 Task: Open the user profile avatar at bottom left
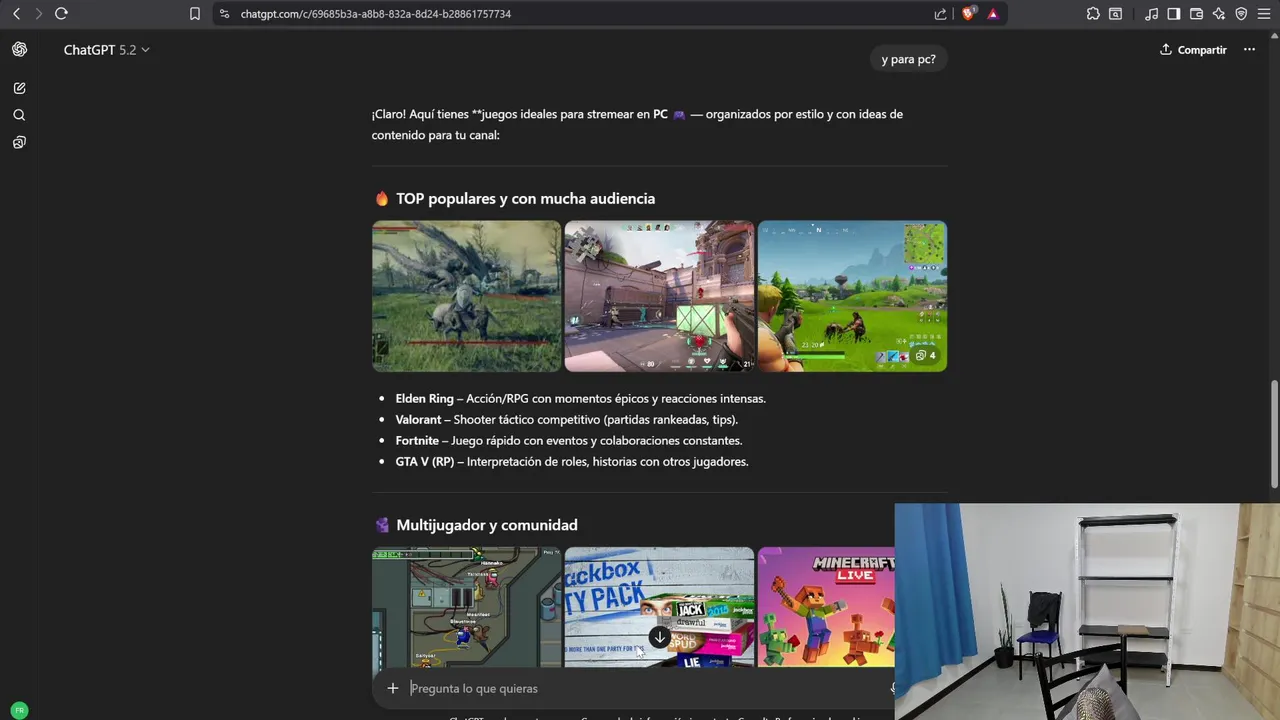click(x=19, y=710)
